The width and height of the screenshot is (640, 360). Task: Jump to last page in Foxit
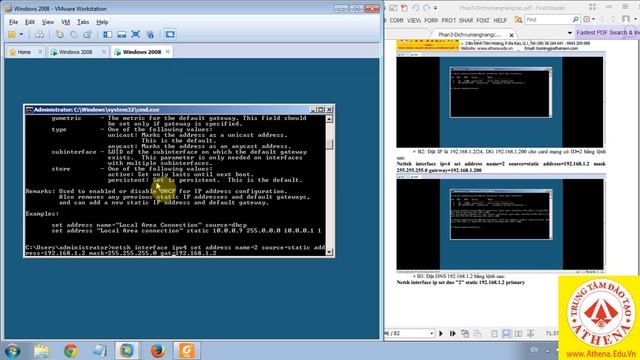point(453,333)
